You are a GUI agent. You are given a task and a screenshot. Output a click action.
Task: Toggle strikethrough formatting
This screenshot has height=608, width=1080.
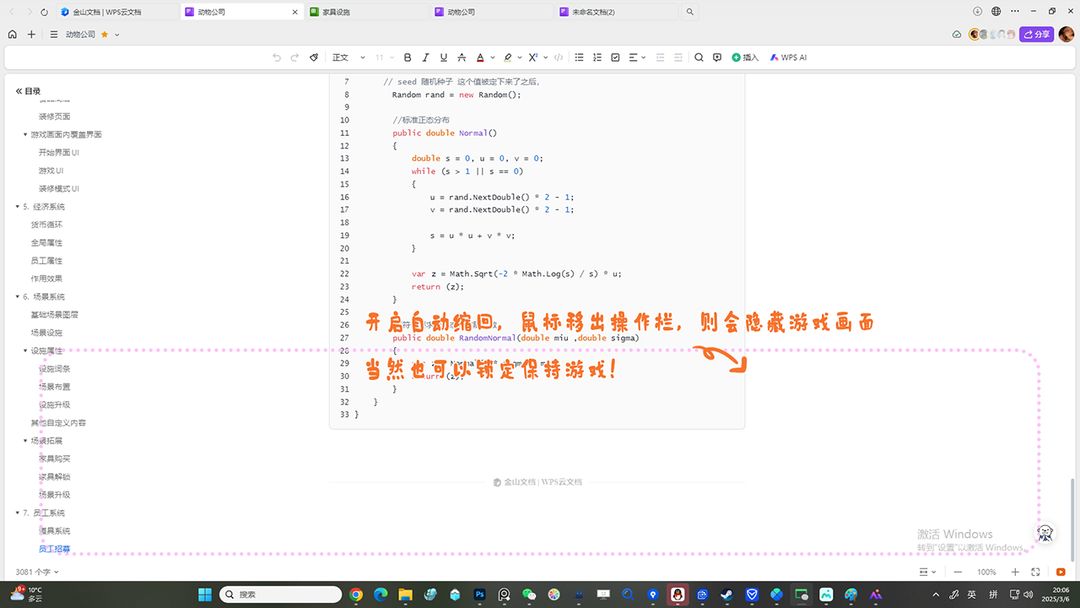click(461, 57)
